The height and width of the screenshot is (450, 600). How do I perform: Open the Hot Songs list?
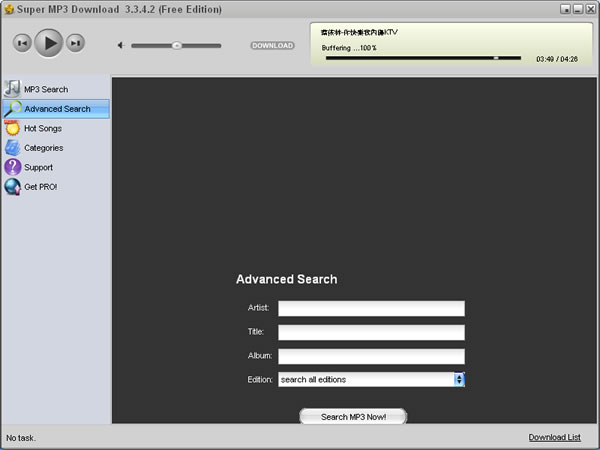(x=56, y=128)
